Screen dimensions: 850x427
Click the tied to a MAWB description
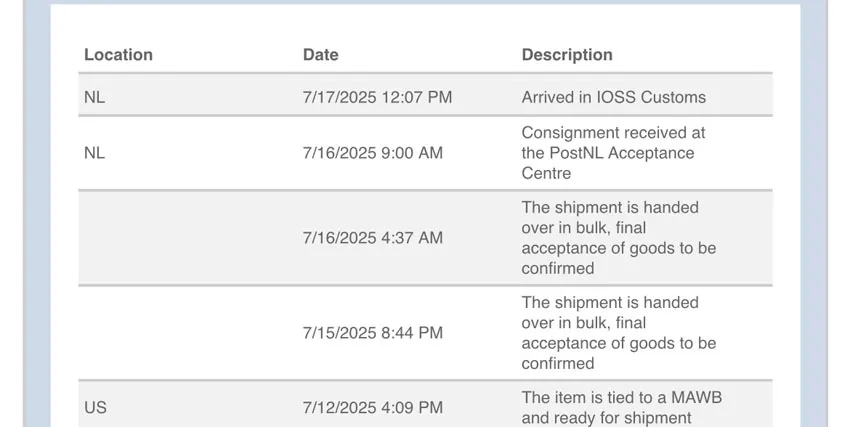(621, 407)
